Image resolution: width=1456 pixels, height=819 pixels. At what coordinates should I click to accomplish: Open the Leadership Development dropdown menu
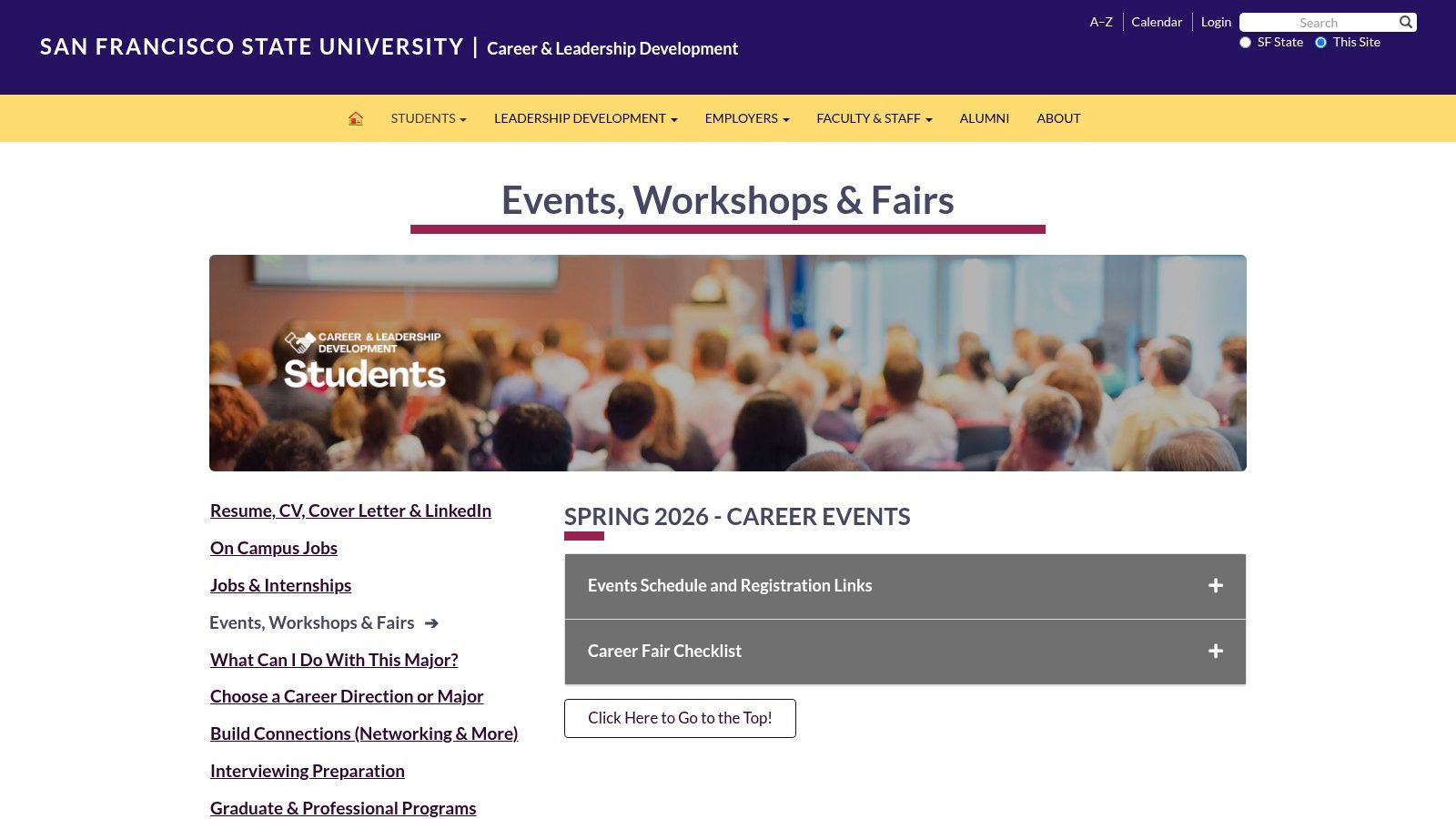585,118
